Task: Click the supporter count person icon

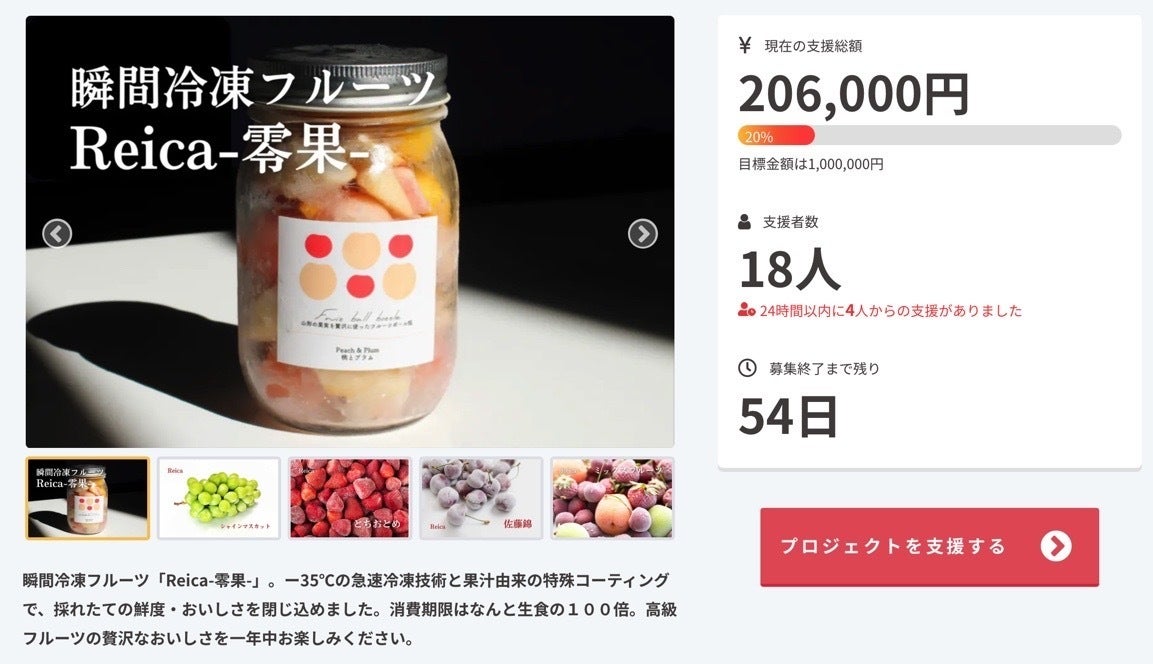Action: pyautogui.click(x=745, y=221)
